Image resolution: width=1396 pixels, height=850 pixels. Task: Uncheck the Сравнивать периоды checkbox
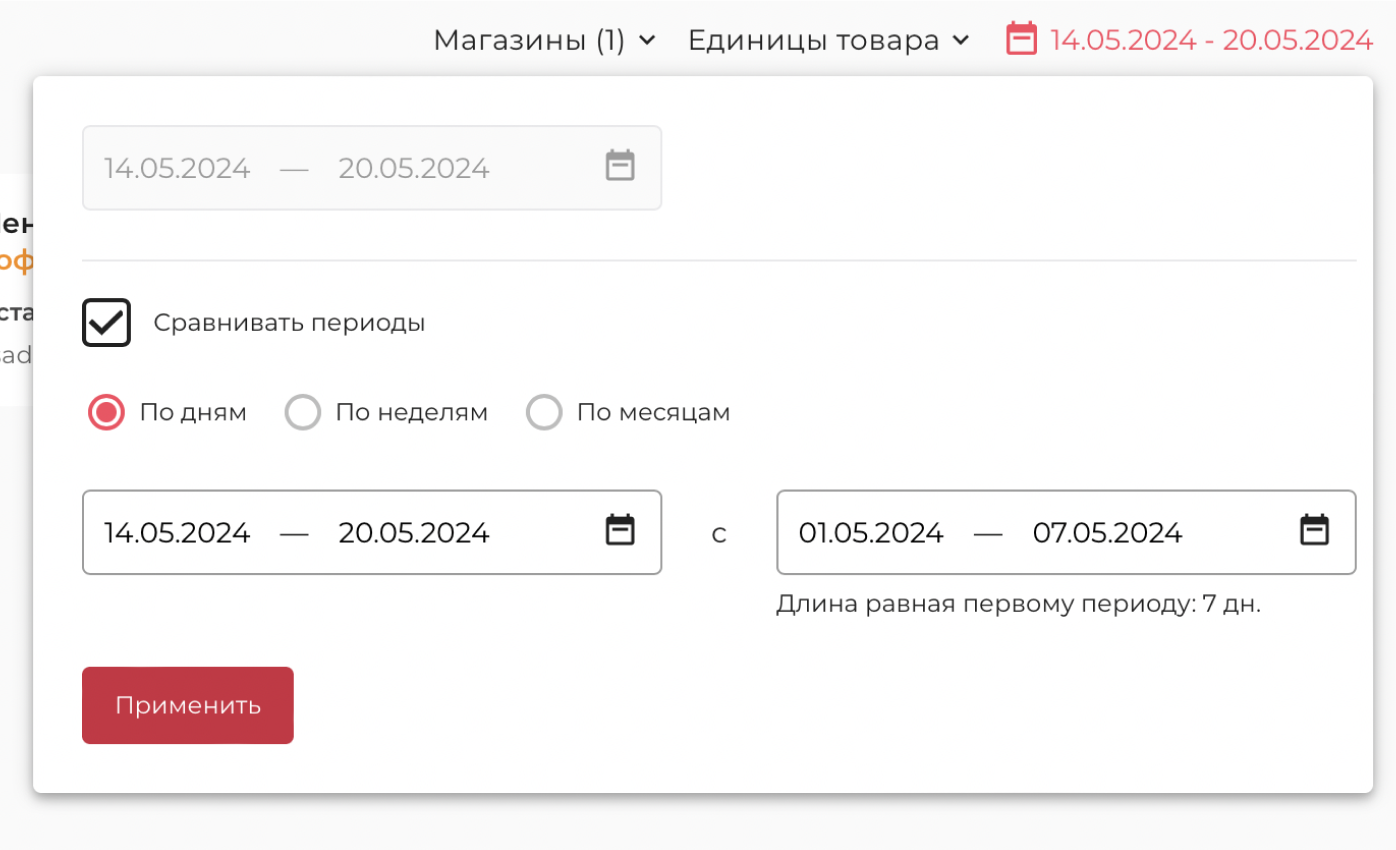[x=106, y=323]
